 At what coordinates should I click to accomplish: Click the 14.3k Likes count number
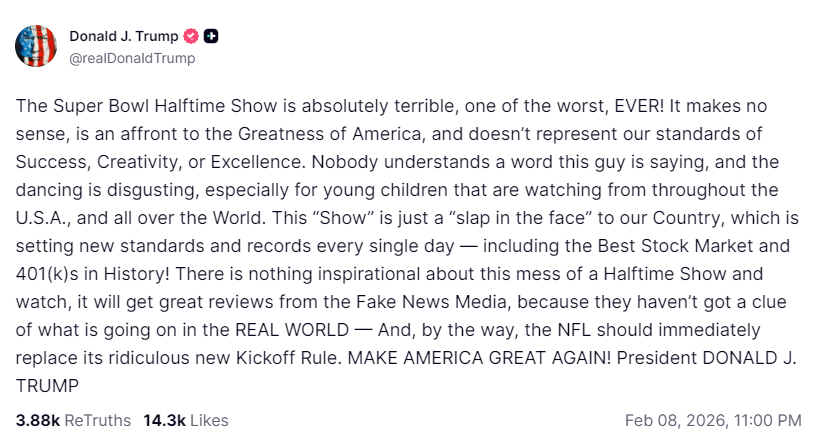165,420
